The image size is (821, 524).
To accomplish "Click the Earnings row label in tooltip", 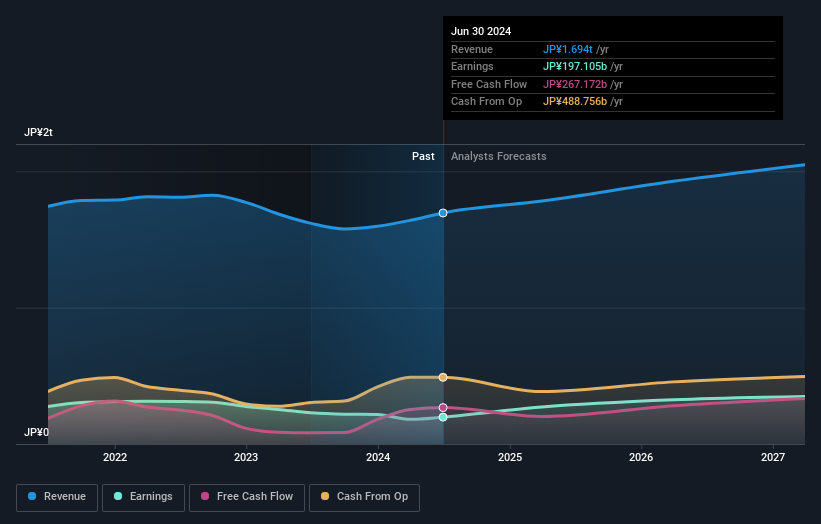I will [472, 66].
